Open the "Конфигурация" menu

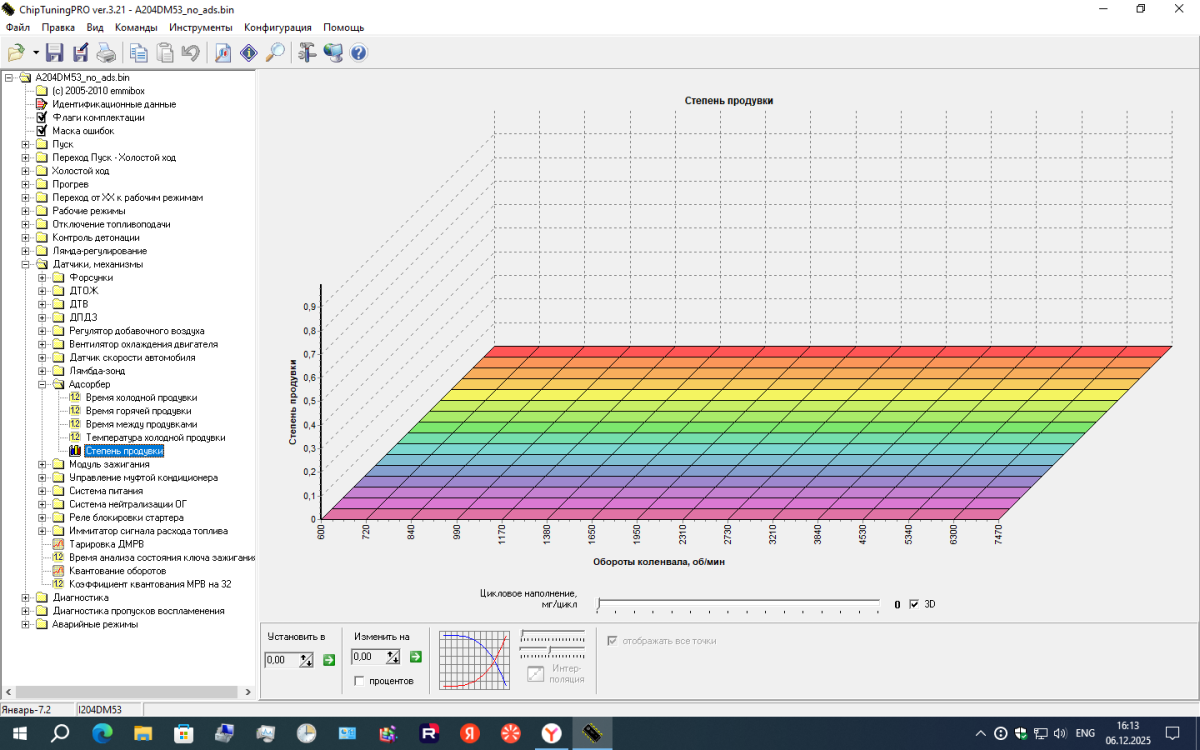tap(277, 27)
